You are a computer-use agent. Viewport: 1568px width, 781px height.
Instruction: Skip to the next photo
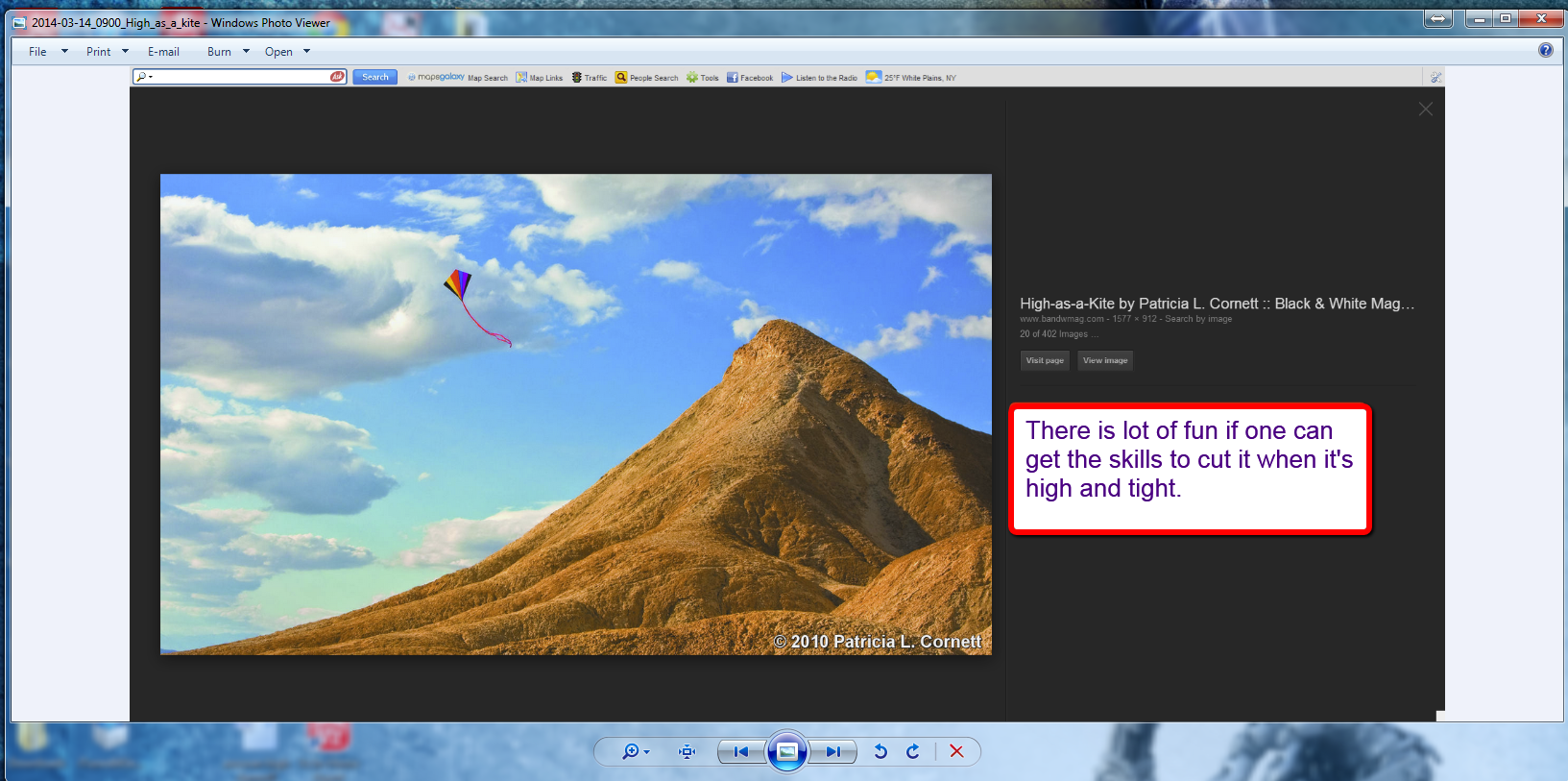(x=832, y=751)
